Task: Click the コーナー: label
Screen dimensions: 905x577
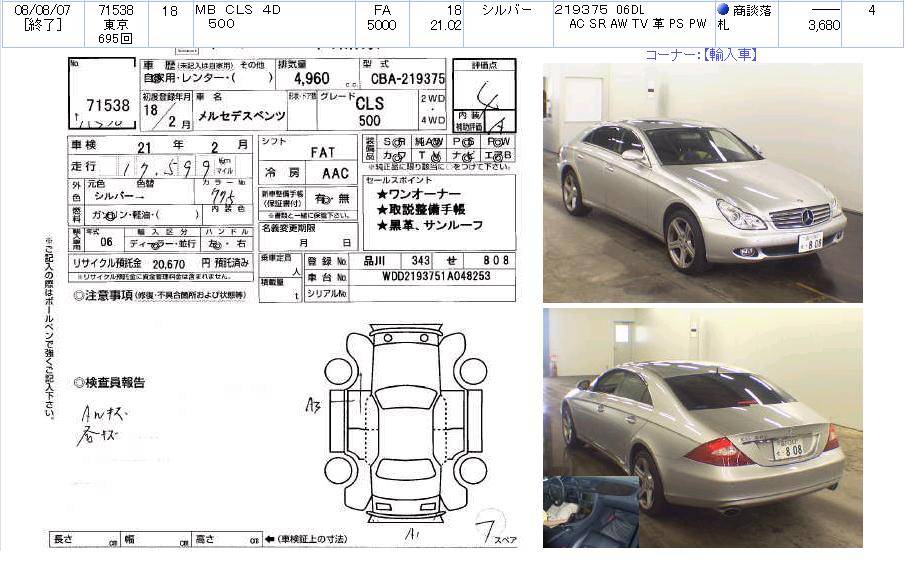Action: click(x=673, y=55)
